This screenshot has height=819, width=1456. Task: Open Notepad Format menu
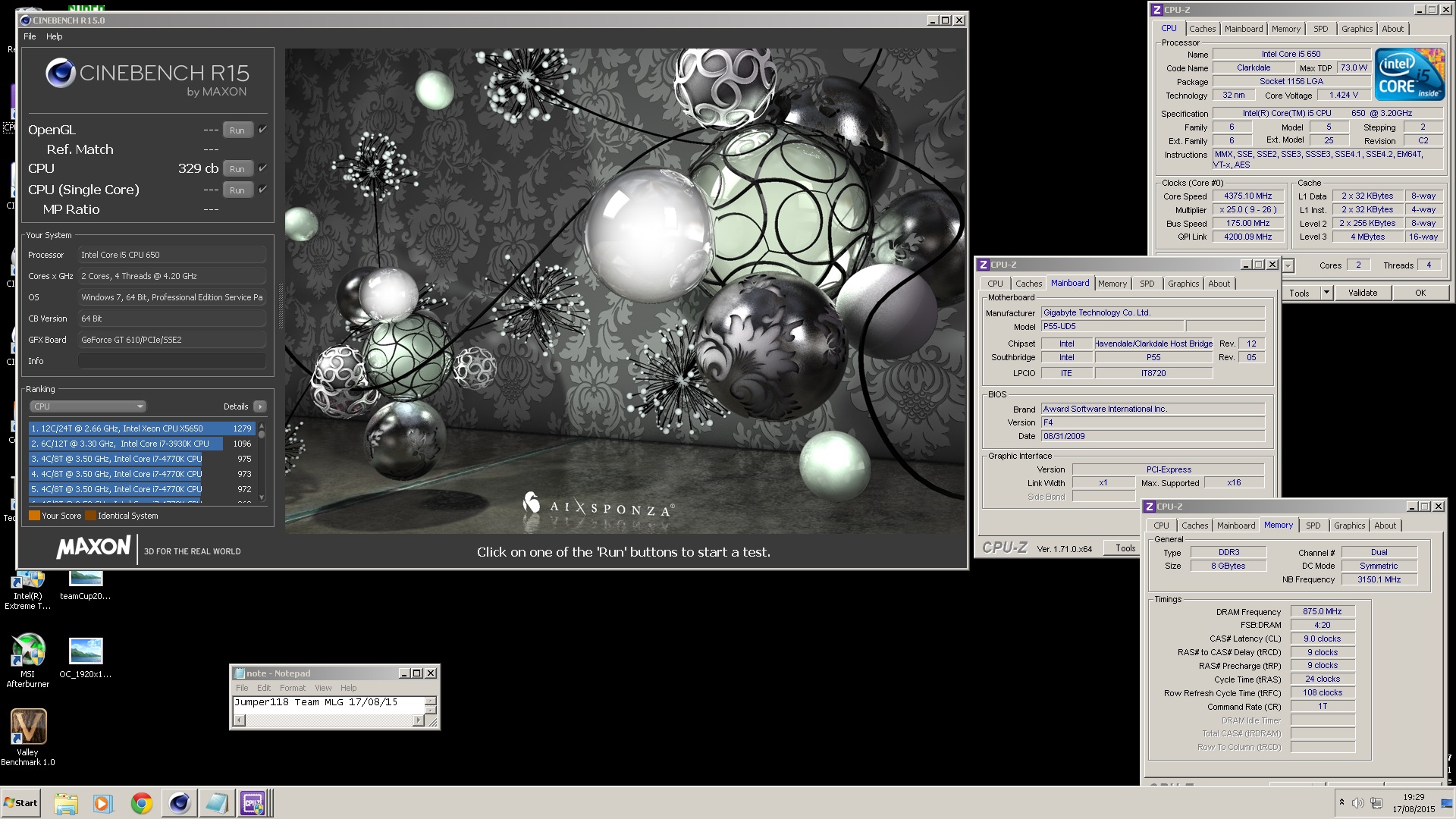[293, 688]
